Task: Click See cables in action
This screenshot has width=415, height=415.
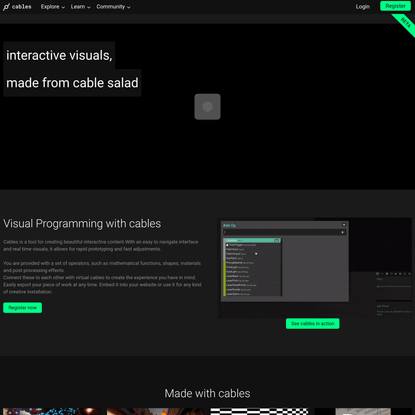Action: click(313, 324)
